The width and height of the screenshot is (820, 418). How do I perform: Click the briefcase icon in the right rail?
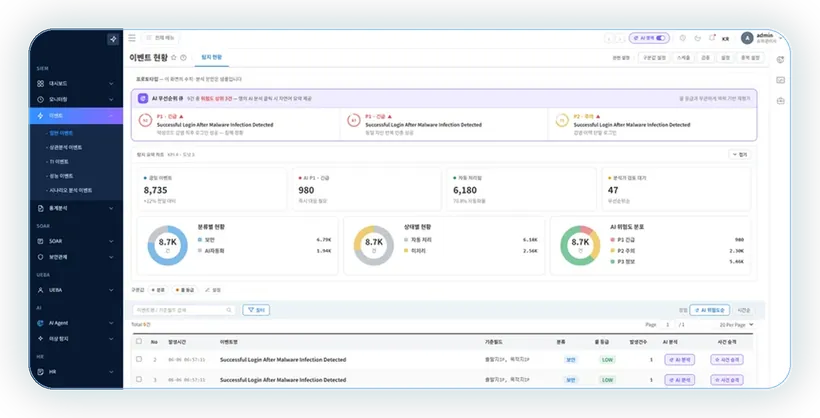coord(780,100)
